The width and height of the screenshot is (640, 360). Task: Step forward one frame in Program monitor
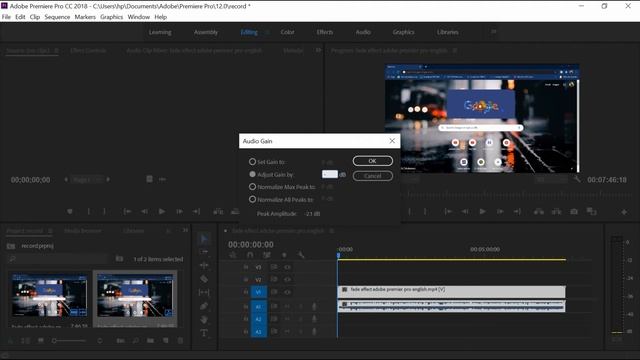(500, 211)
